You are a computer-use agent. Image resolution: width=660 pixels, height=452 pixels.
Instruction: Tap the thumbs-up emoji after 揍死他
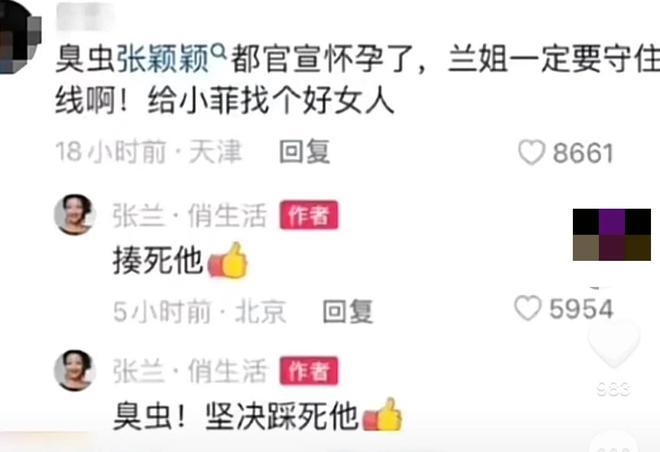point(228,261)
